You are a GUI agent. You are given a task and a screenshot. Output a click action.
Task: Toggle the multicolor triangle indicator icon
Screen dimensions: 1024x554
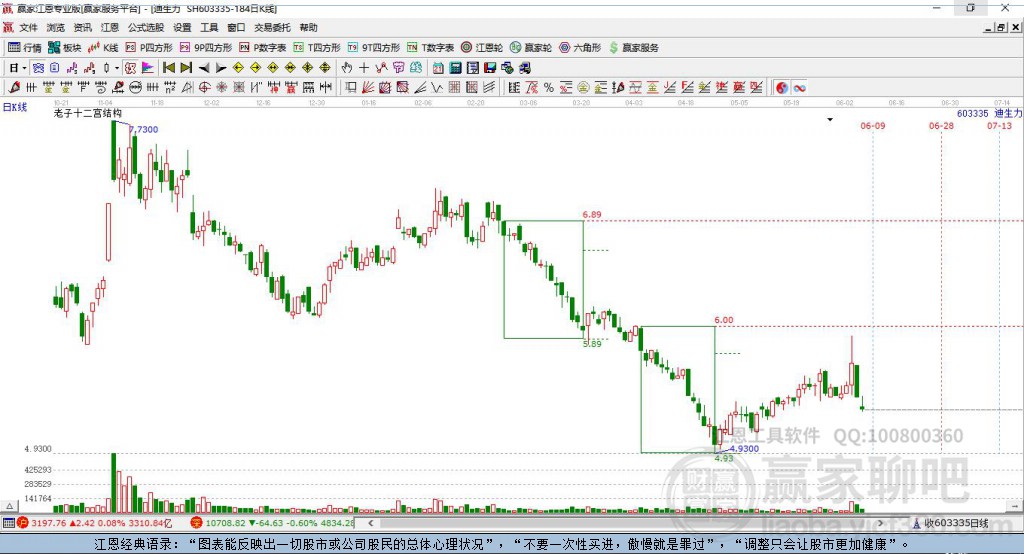pos(148,68)
